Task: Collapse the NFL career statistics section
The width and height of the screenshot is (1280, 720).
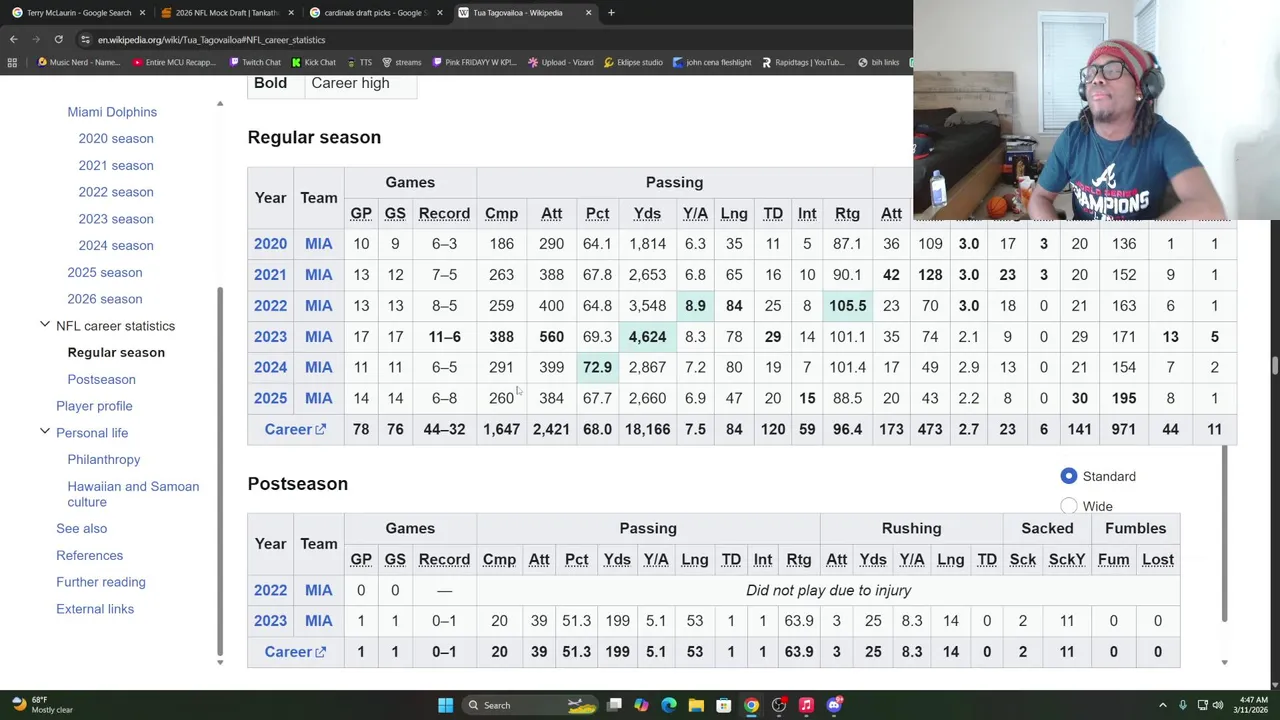Action: [x=44, y=325]
